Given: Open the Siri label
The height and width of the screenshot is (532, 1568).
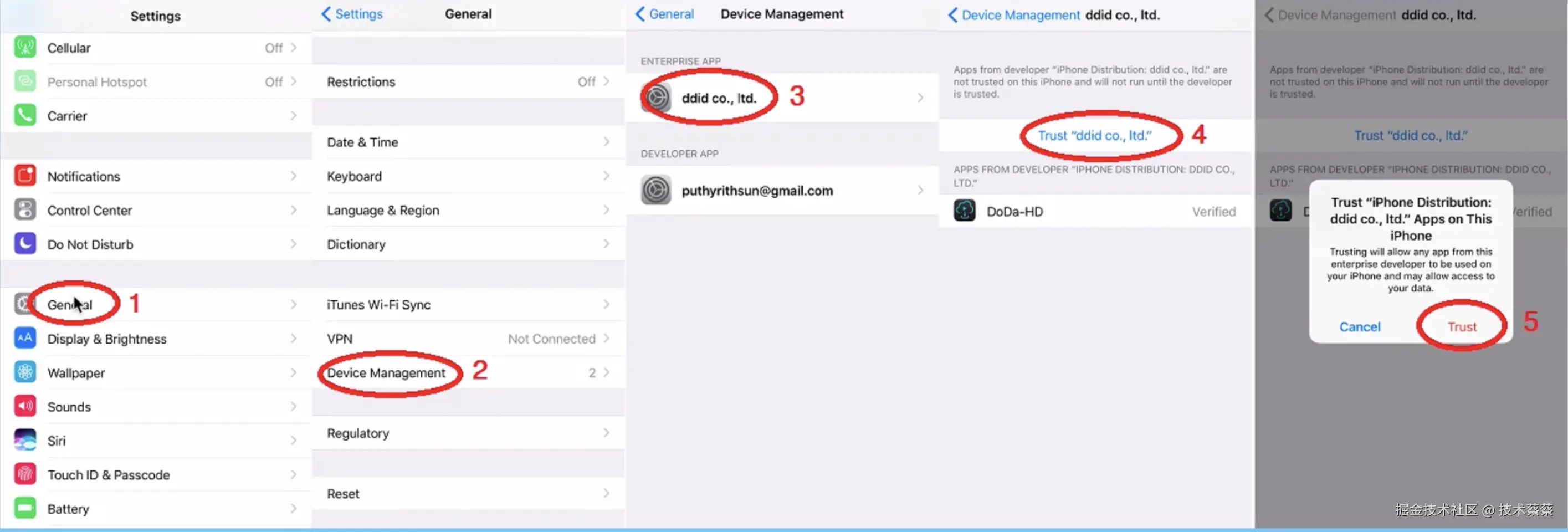Looking at the screenshot, I should [x=57, y=440].
